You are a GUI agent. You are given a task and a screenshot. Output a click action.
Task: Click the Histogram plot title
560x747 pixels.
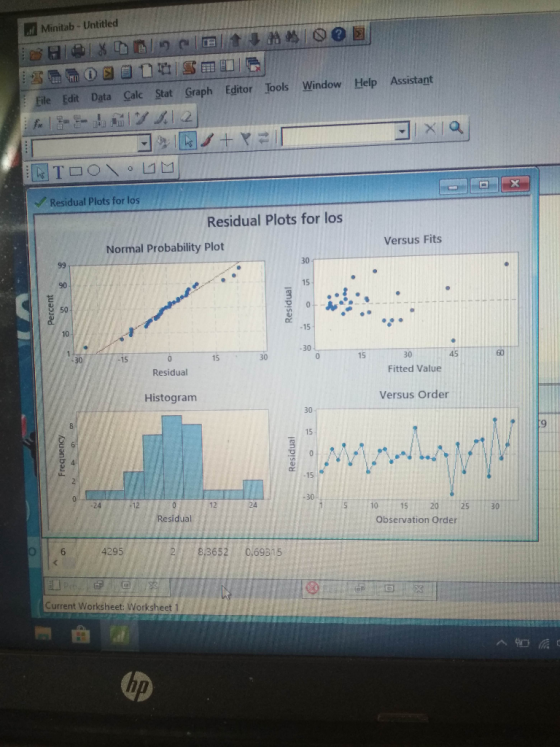pyautogui.click(x=170, y=397)
